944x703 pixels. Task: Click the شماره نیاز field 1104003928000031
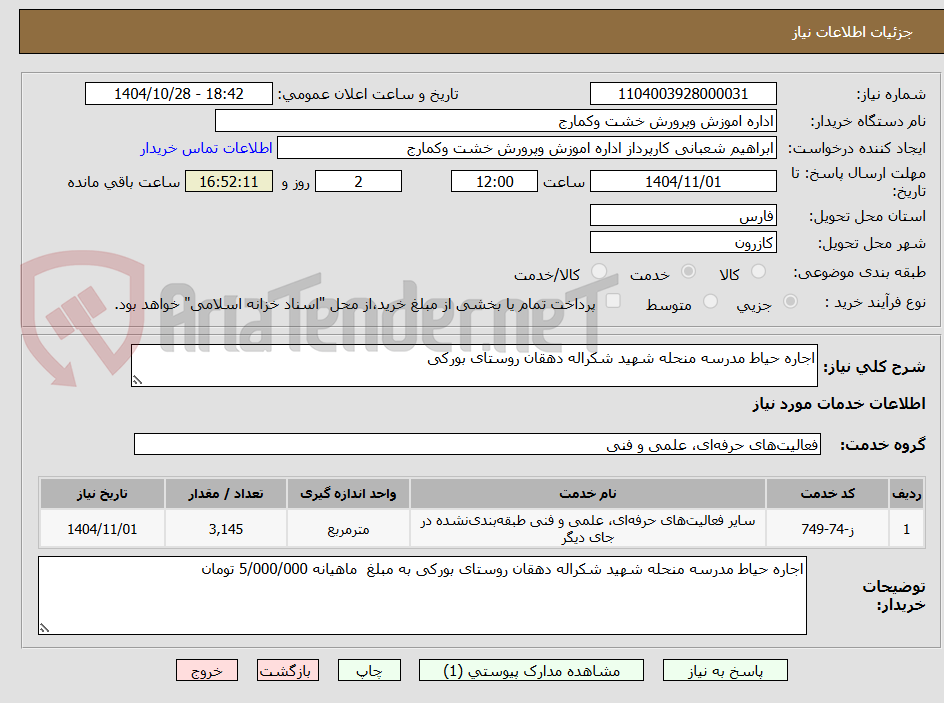click(x=683, y=94)
